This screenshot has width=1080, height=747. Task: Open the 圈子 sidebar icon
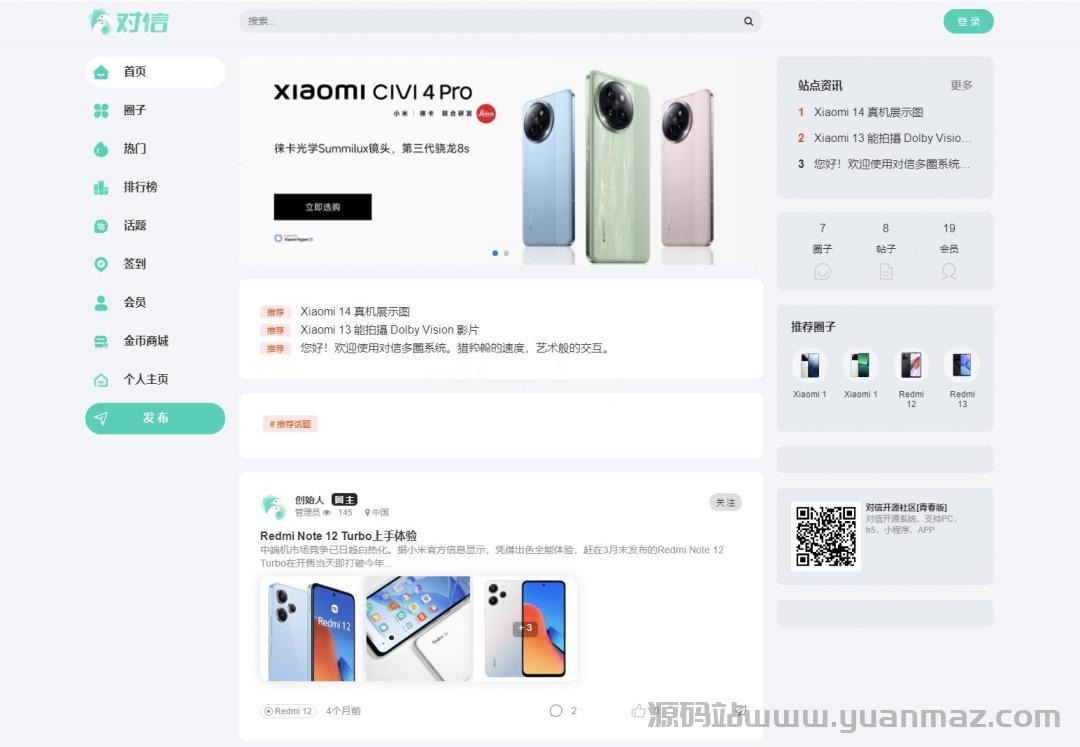(x=101, y=110)
